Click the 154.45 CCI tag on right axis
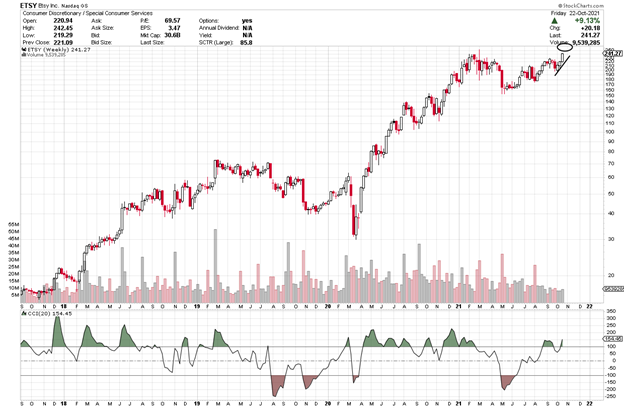The width and height of the screenshot is (624, 408). (613, 339)
